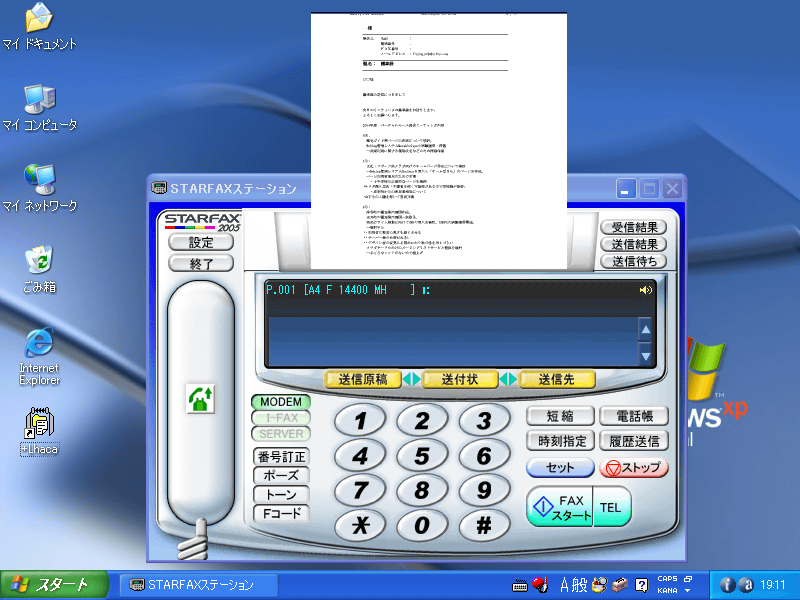800x600 pixels.
Task: Open the 送信結果 sent results
Action: click(634, 244)
